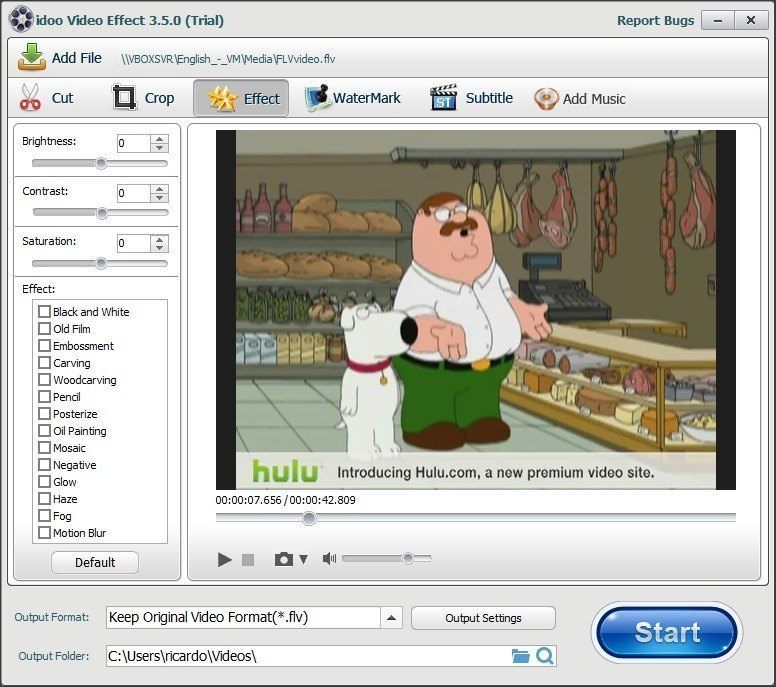The width and height of the screenshot is (776, 687).
Task: Enable the Glow effect
Action: (x=45, y=482)
